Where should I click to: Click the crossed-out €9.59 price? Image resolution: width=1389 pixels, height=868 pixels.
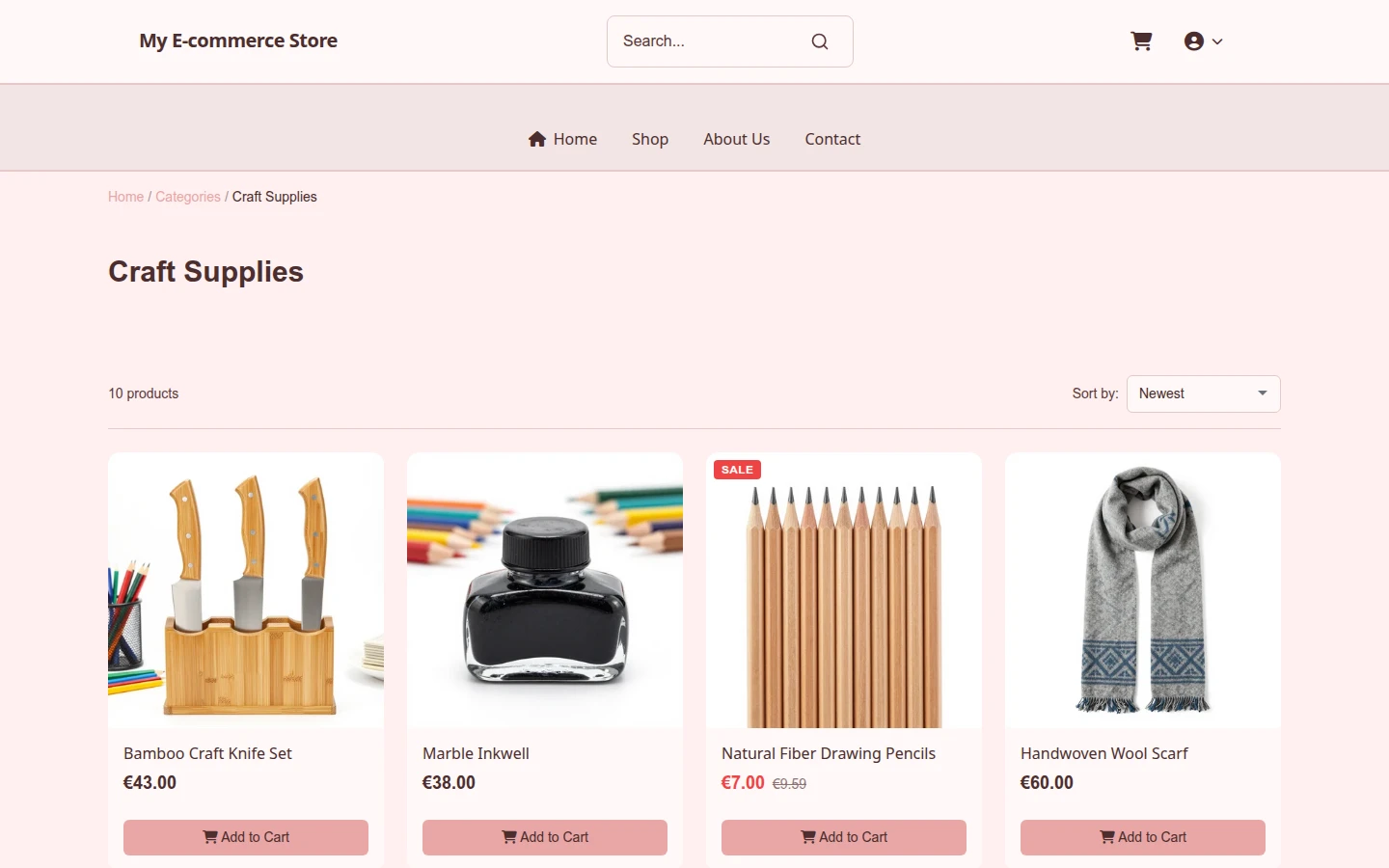789,784
